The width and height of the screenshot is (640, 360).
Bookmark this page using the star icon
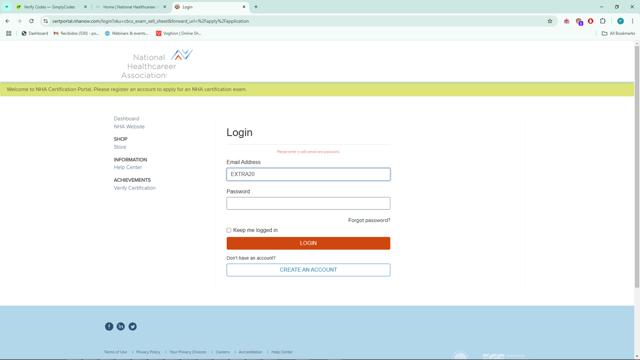pos(550,21)
